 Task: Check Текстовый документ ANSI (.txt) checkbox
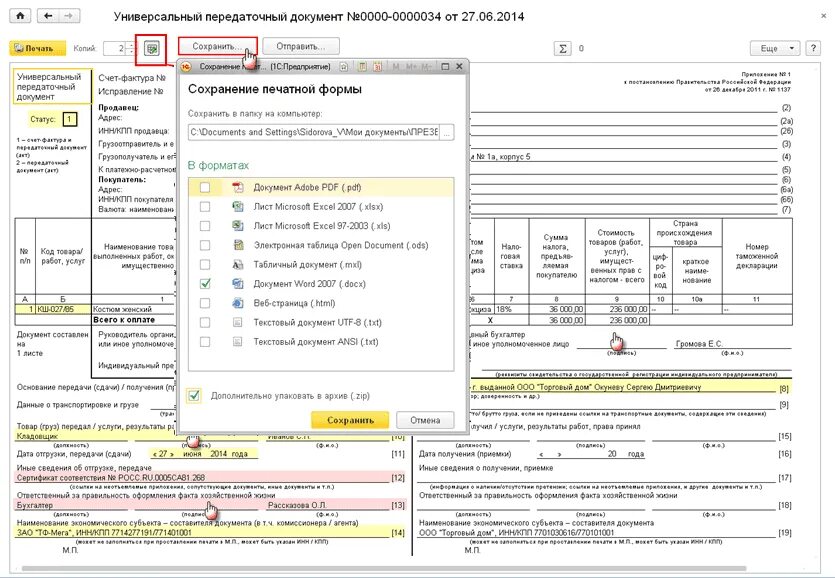coord(205,341)
